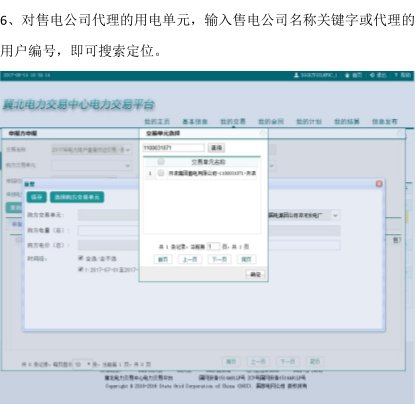
Task: Check the checkbox for result row 1
Action: (x=161, y=173)
